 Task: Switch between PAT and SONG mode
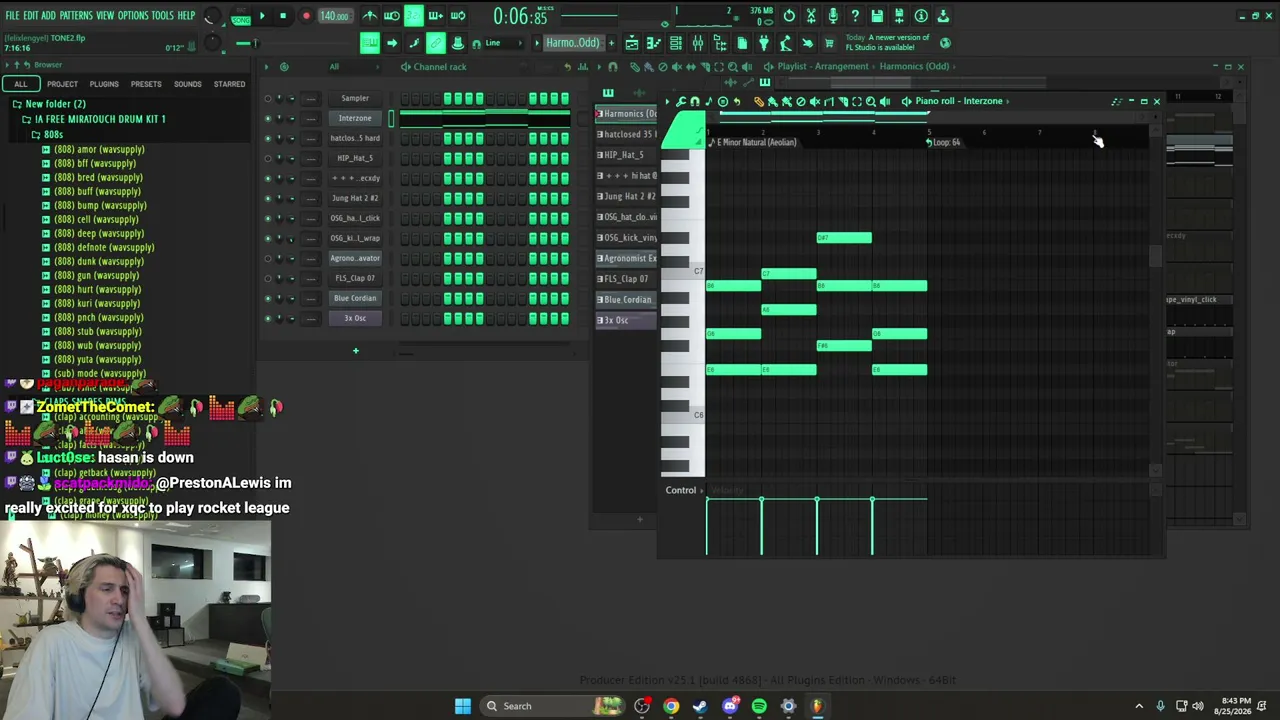pos(241,16)
